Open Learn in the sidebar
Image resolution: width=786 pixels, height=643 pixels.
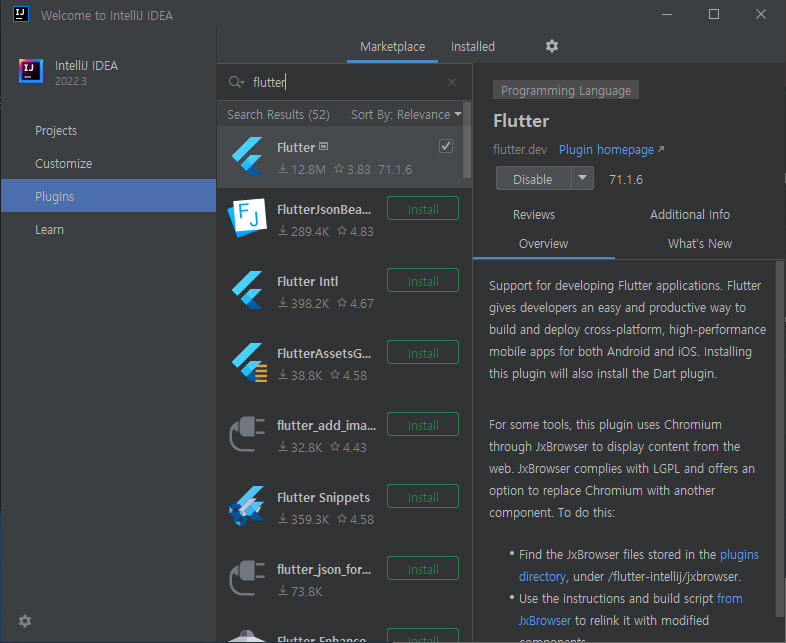point(108,230)
